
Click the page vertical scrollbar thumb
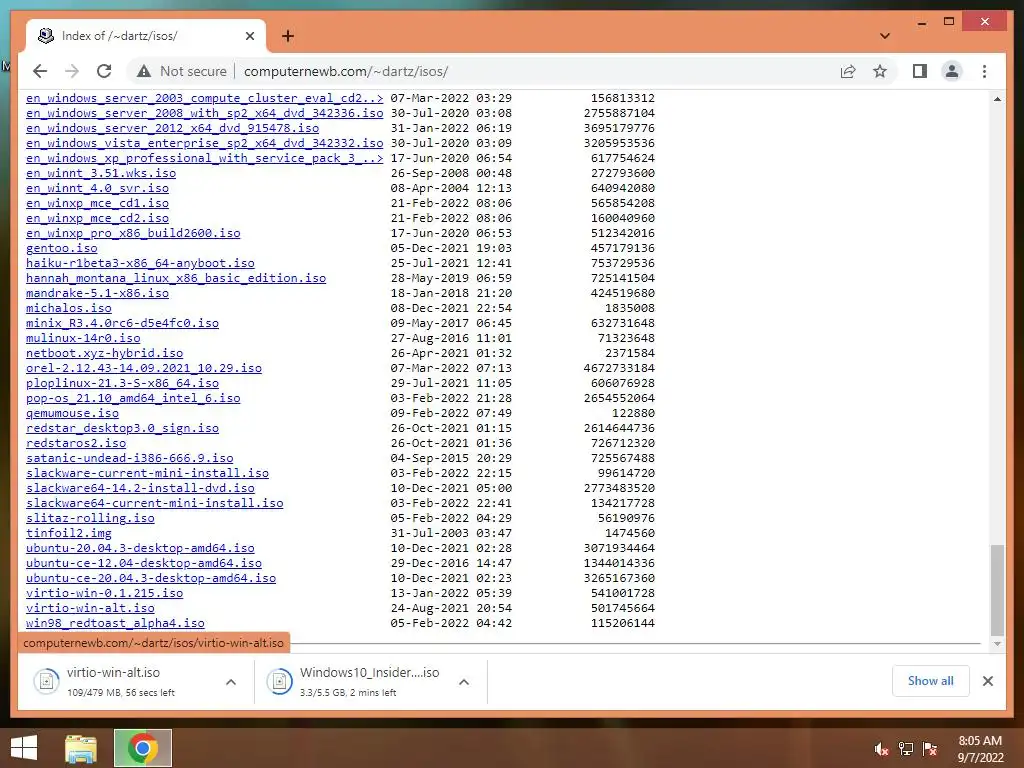(x=997, y=590)
